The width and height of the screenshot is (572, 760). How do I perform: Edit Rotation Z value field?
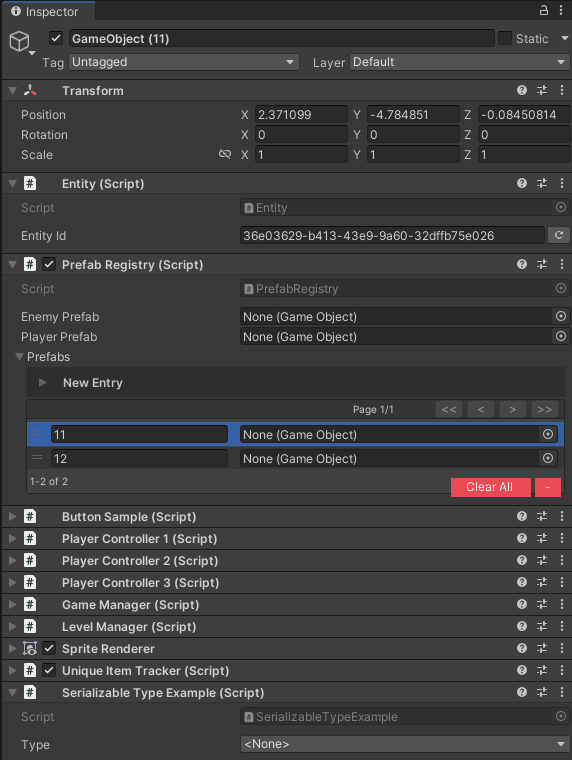tap(524, 134)
